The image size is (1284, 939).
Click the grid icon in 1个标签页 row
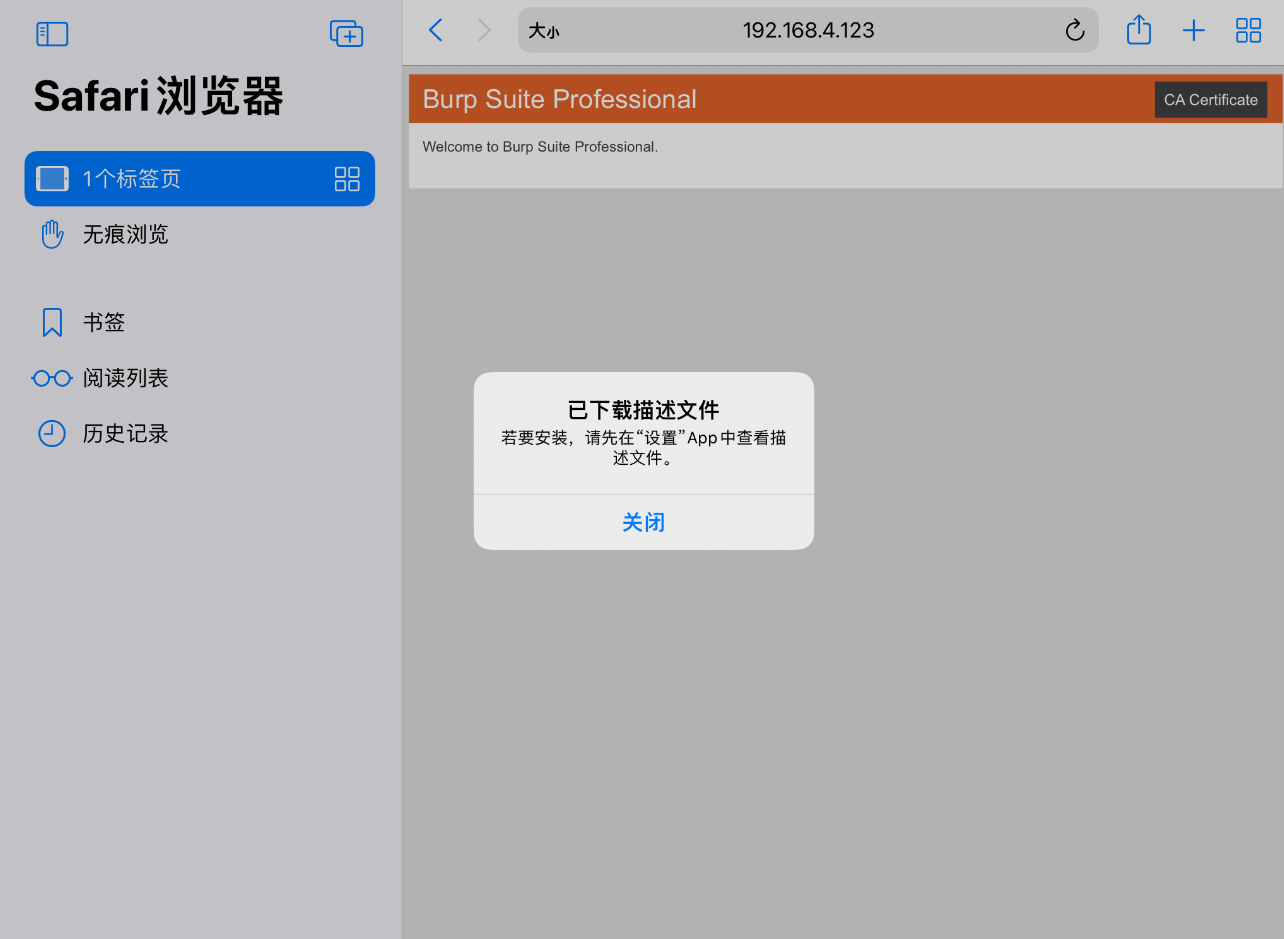(x=347, y=179)
